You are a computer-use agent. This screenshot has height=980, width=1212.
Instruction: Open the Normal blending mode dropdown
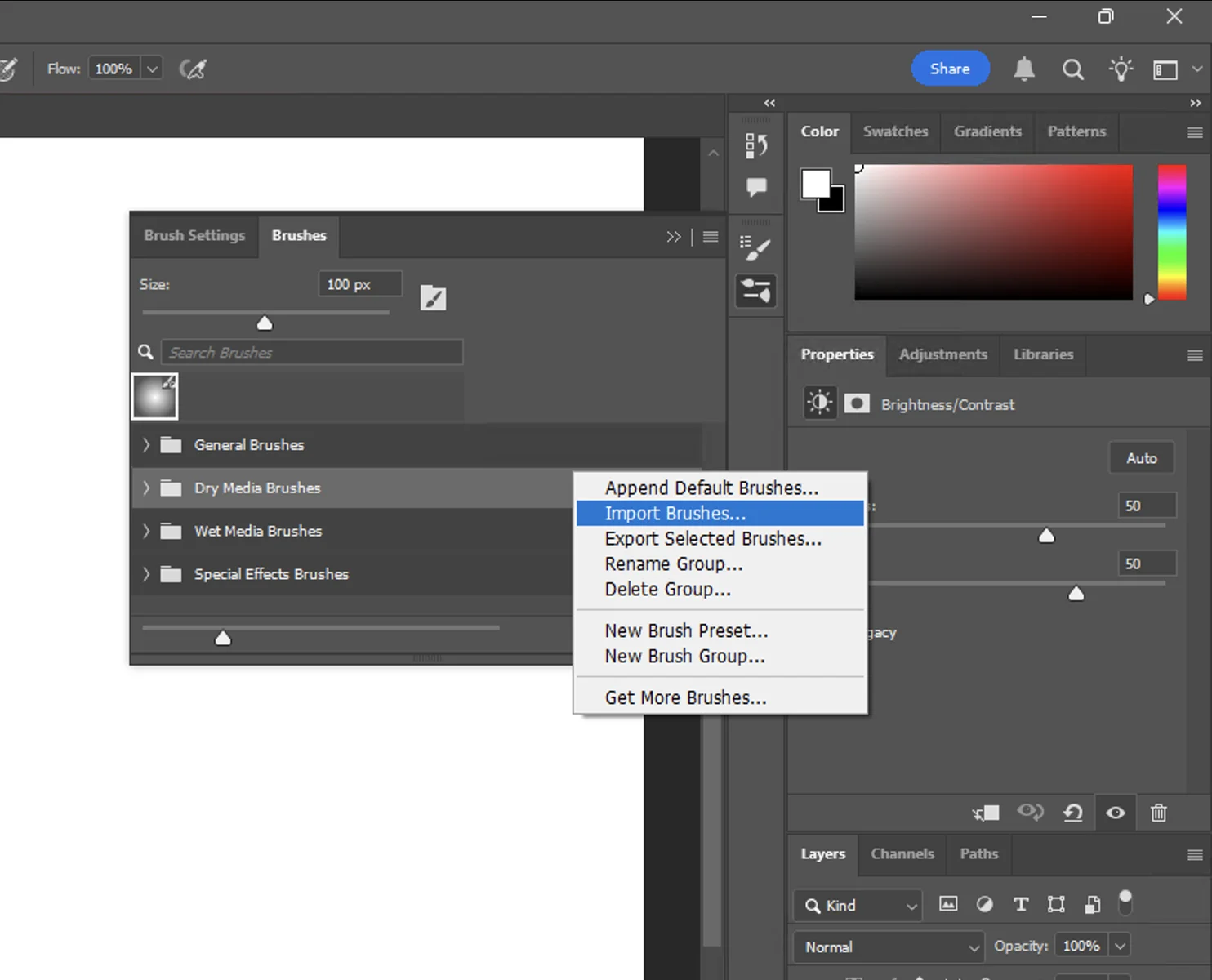click(888, 947)
